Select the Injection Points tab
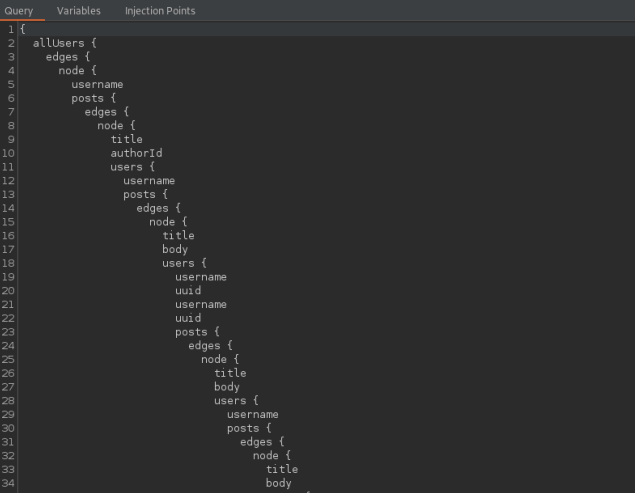The height and width of the screenshot is (493, 635). pyautogui.click(x=160, y=11)
